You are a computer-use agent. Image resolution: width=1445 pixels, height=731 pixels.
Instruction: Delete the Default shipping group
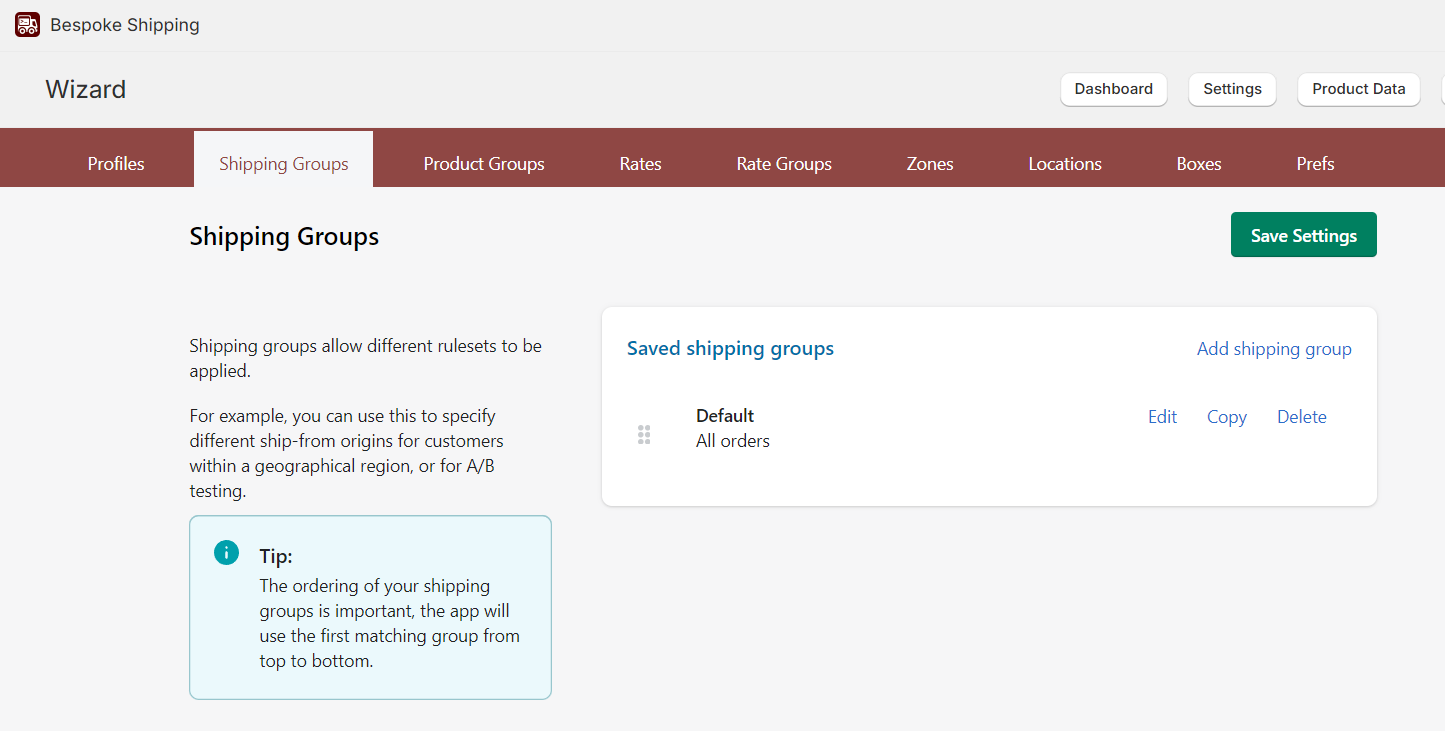point(1302,417)
